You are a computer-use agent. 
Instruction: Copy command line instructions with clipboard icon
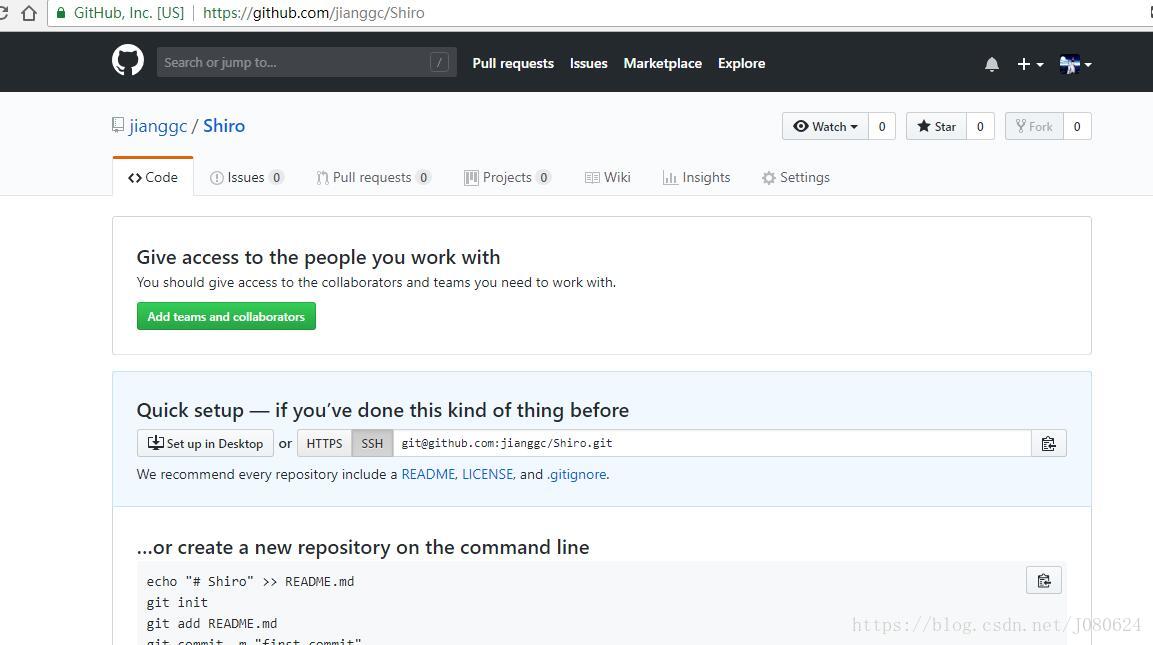click(x=1044, y=580)
